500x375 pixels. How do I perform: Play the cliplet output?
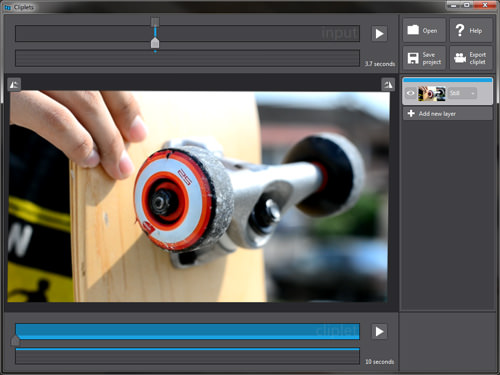point(379,331)
